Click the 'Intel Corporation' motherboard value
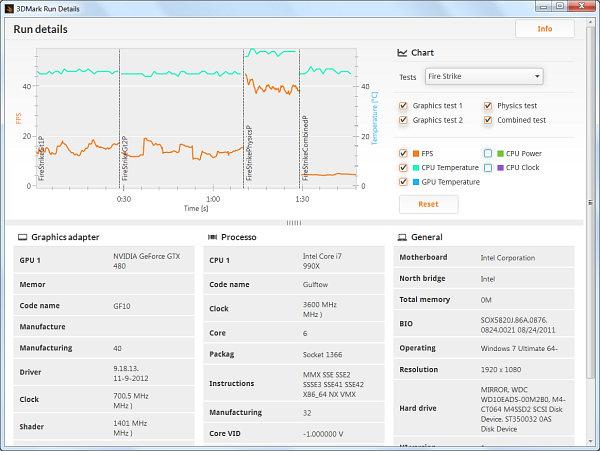The image size is (600, 451). tap(508, 258)
